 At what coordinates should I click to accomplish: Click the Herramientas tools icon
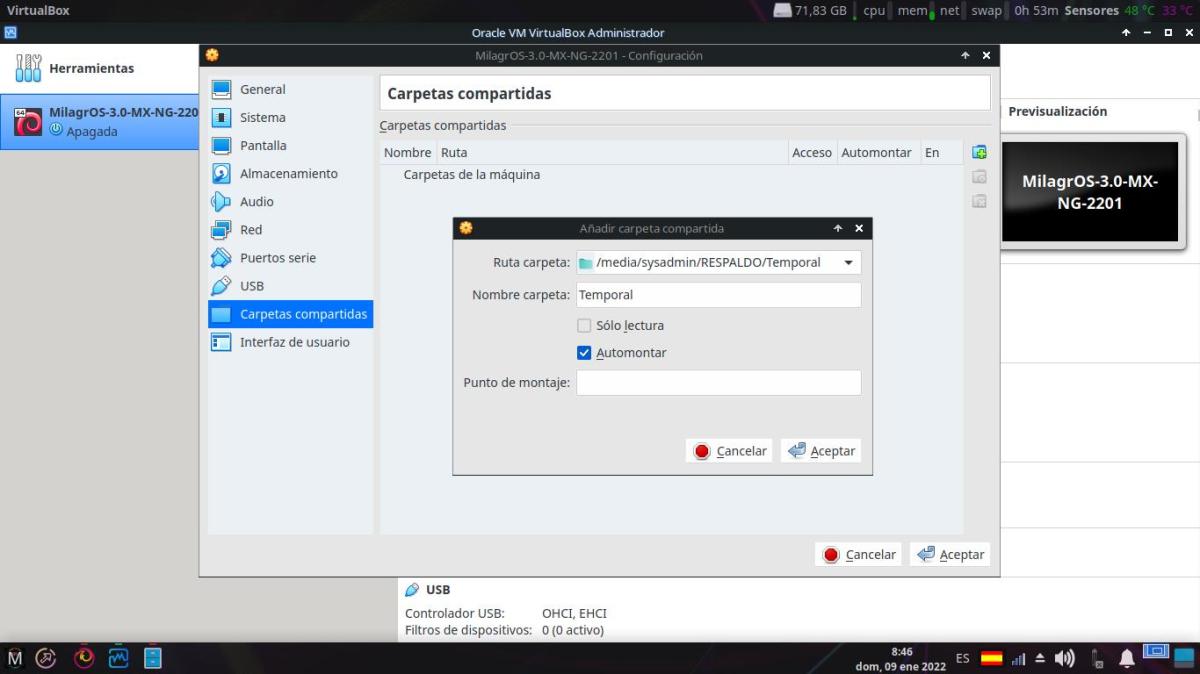28,68
